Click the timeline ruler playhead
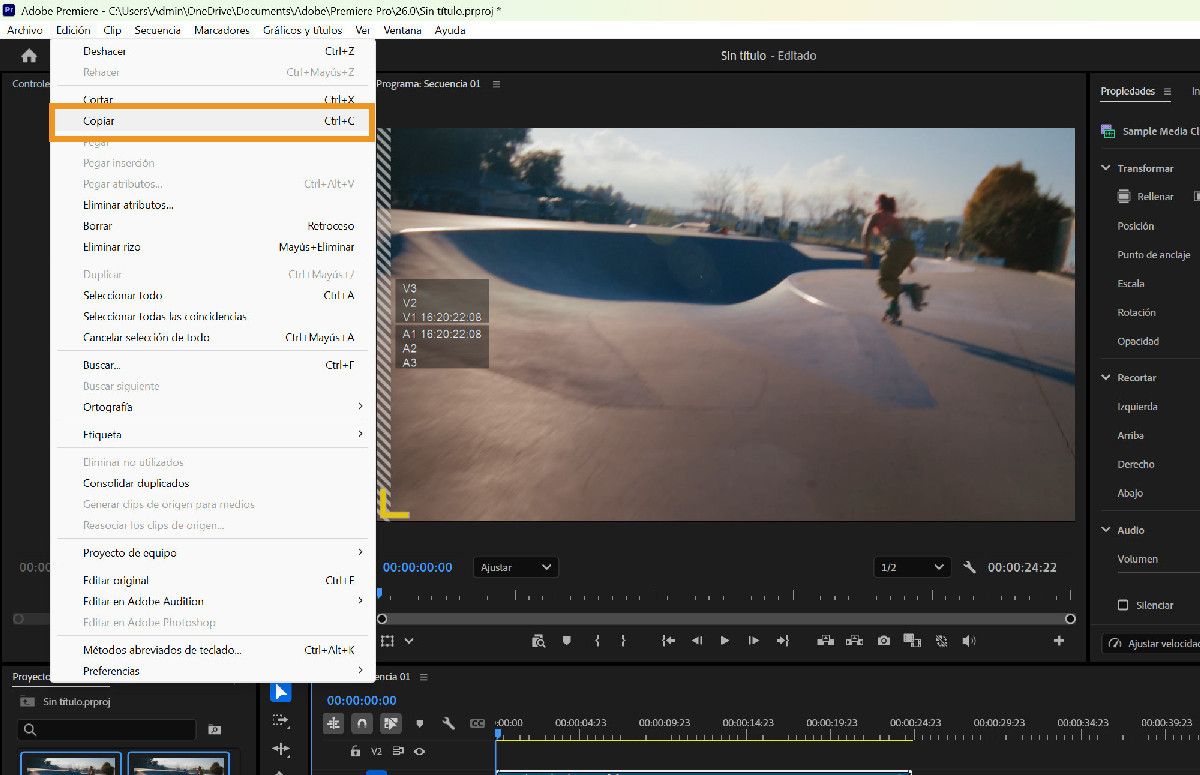The width and height of the screenshot is (1200, 775). (x=498, y=734)
